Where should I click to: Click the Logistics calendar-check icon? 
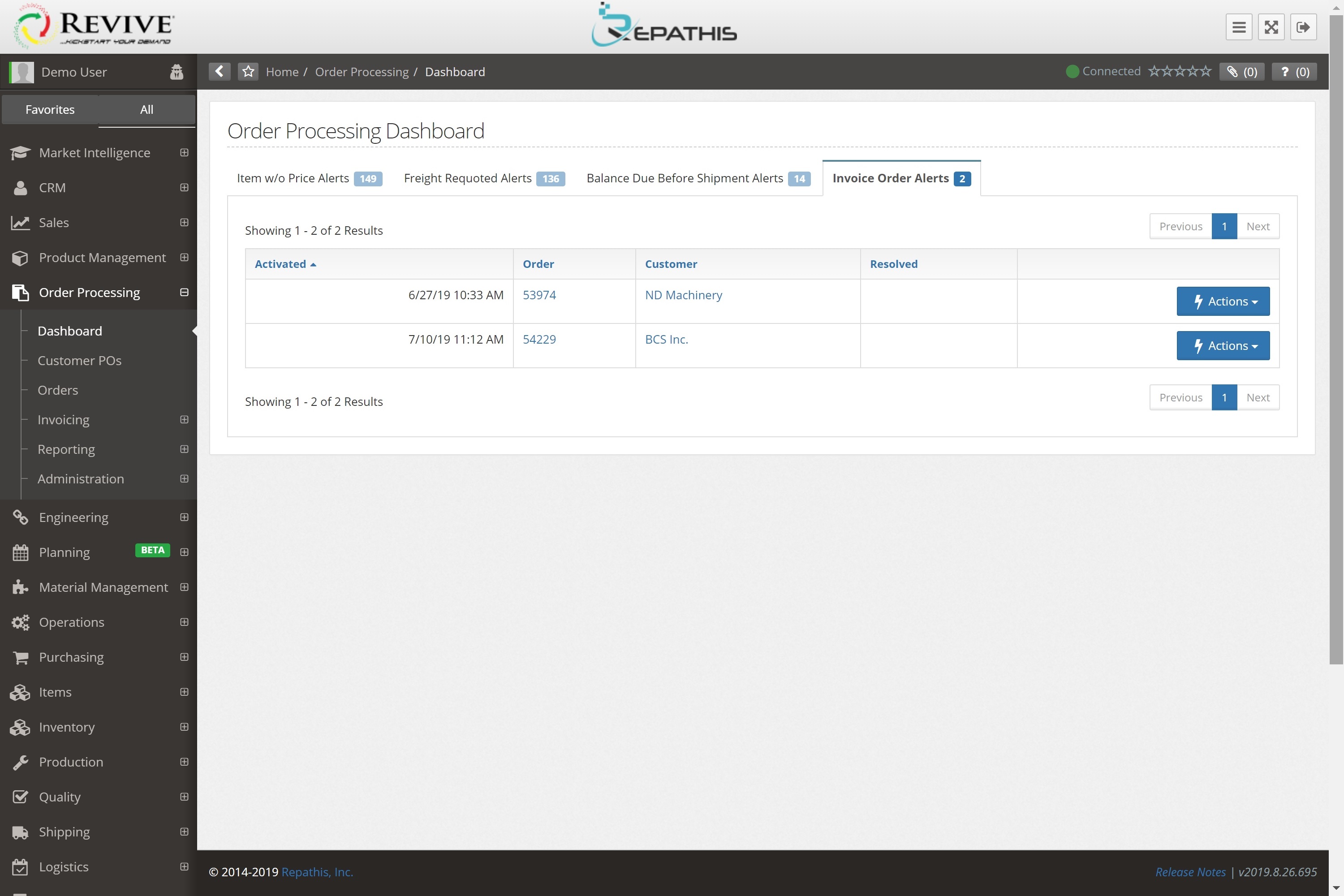tap(20, 867)
